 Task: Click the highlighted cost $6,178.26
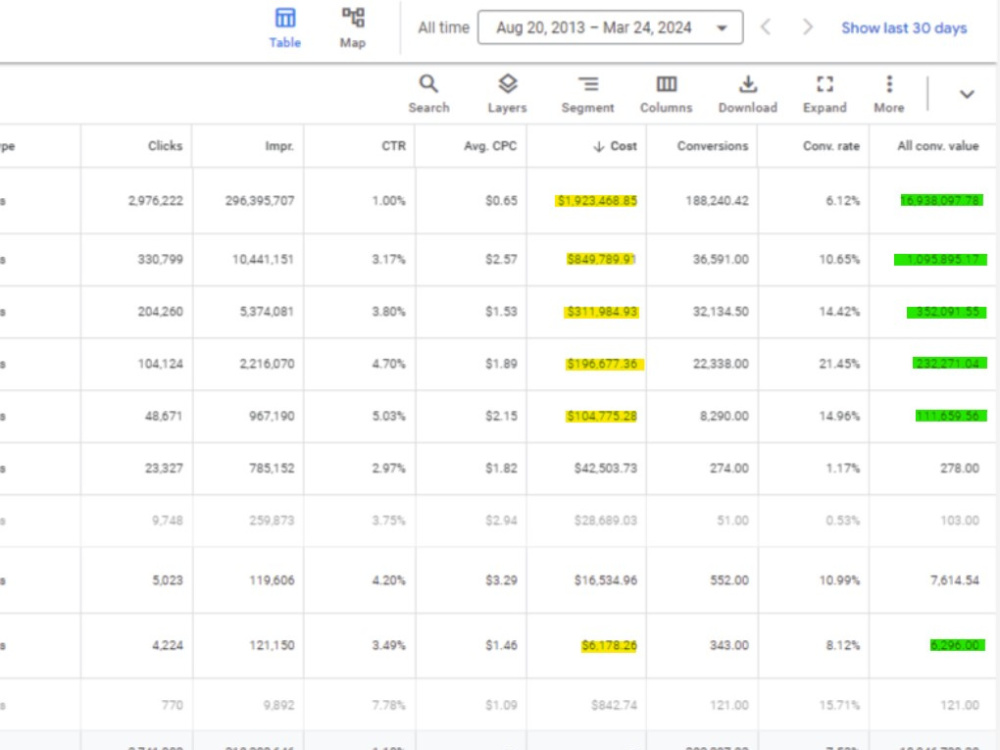pyautogui.click(x=609, y=646)
